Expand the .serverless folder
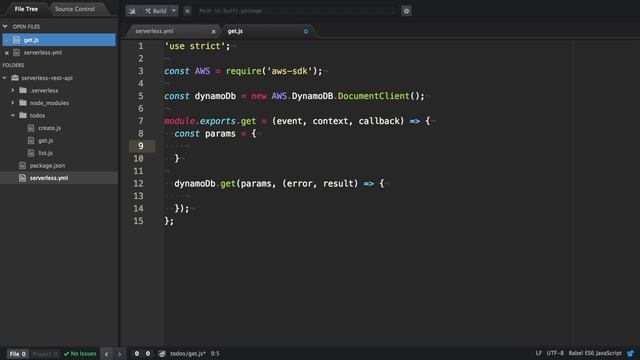Image resolution: width=640 pixels, height=360 pixels. (13, 91)
